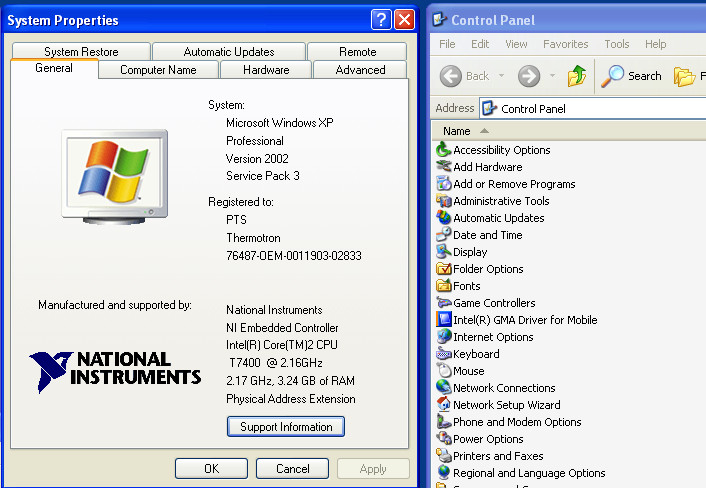Switch to the Advanced tab
The image size is (706, 488).
pyautogui.click(x=360, y=70)
